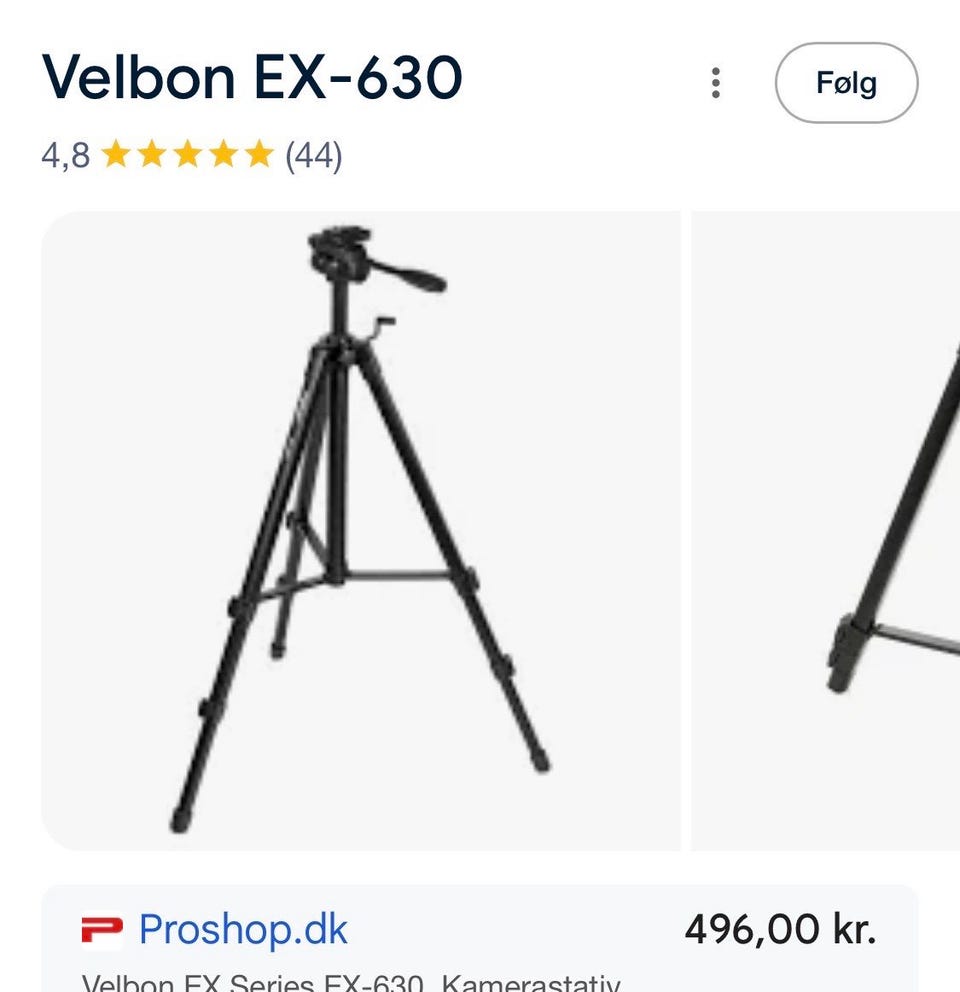Open the Velbon EX Series EX-630 Kamerastativ description

(x=351, y=983)
